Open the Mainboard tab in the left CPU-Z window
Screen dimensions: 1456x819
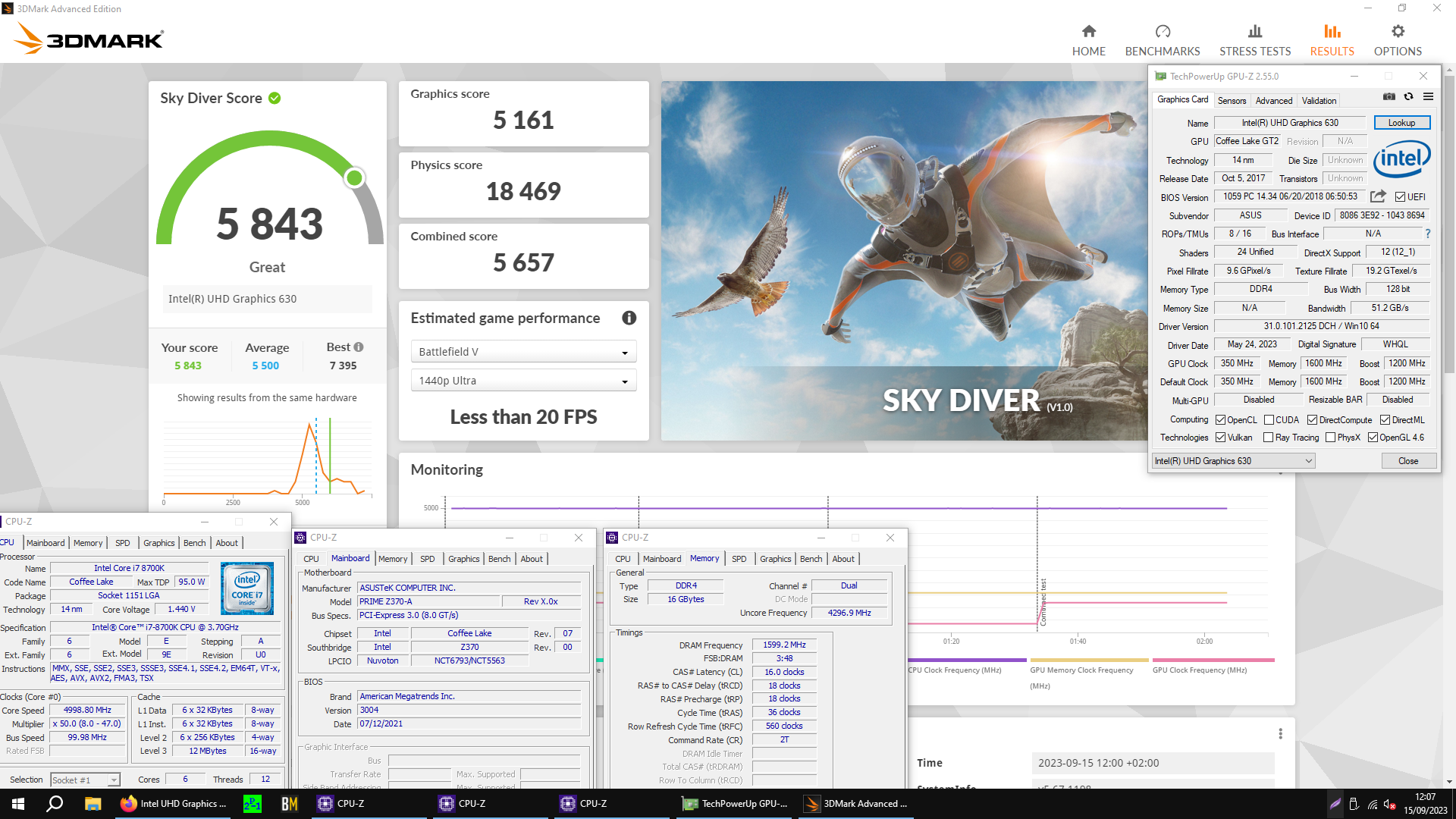point(45,543)
